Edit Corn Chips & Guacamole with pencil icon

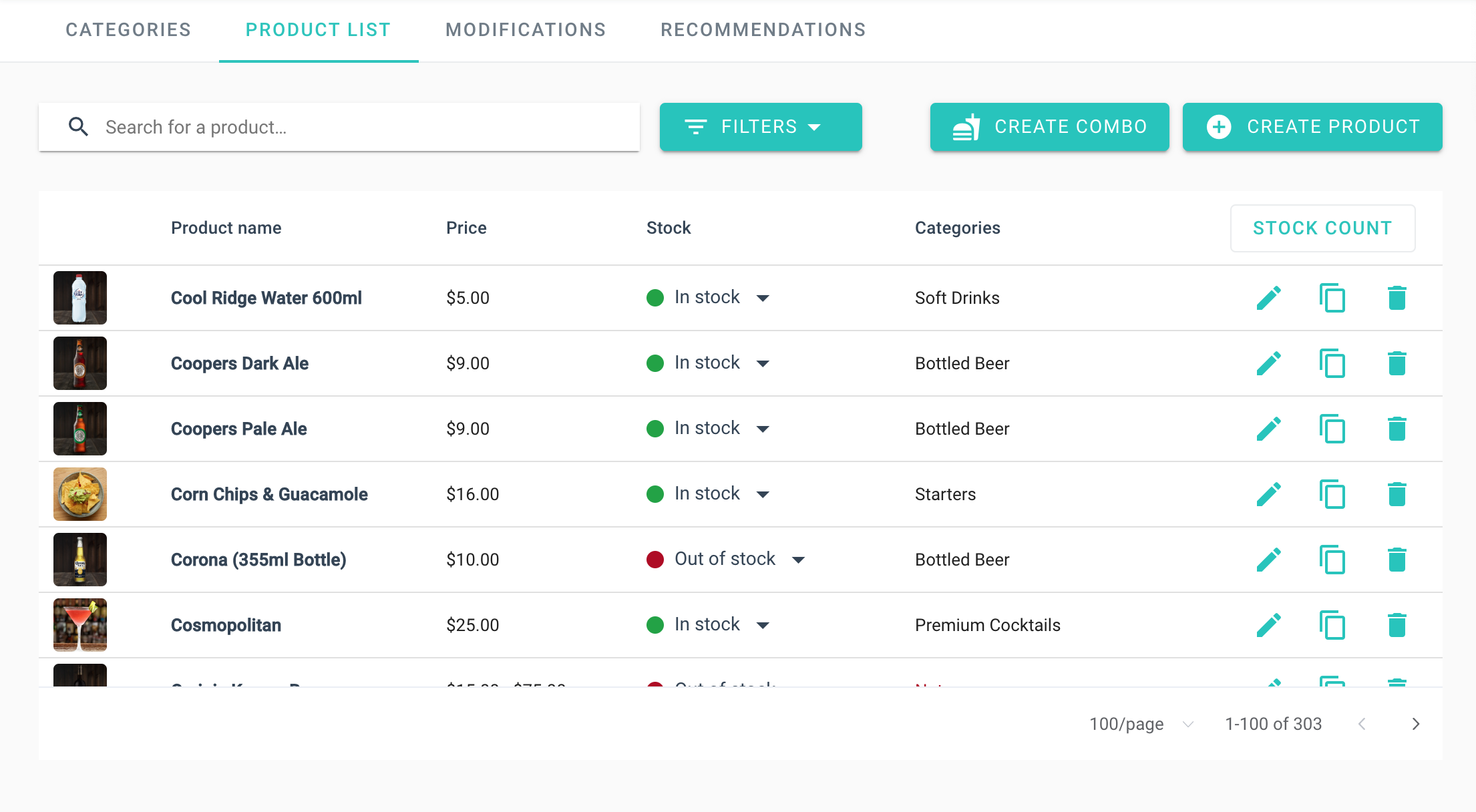point(1268,494)
